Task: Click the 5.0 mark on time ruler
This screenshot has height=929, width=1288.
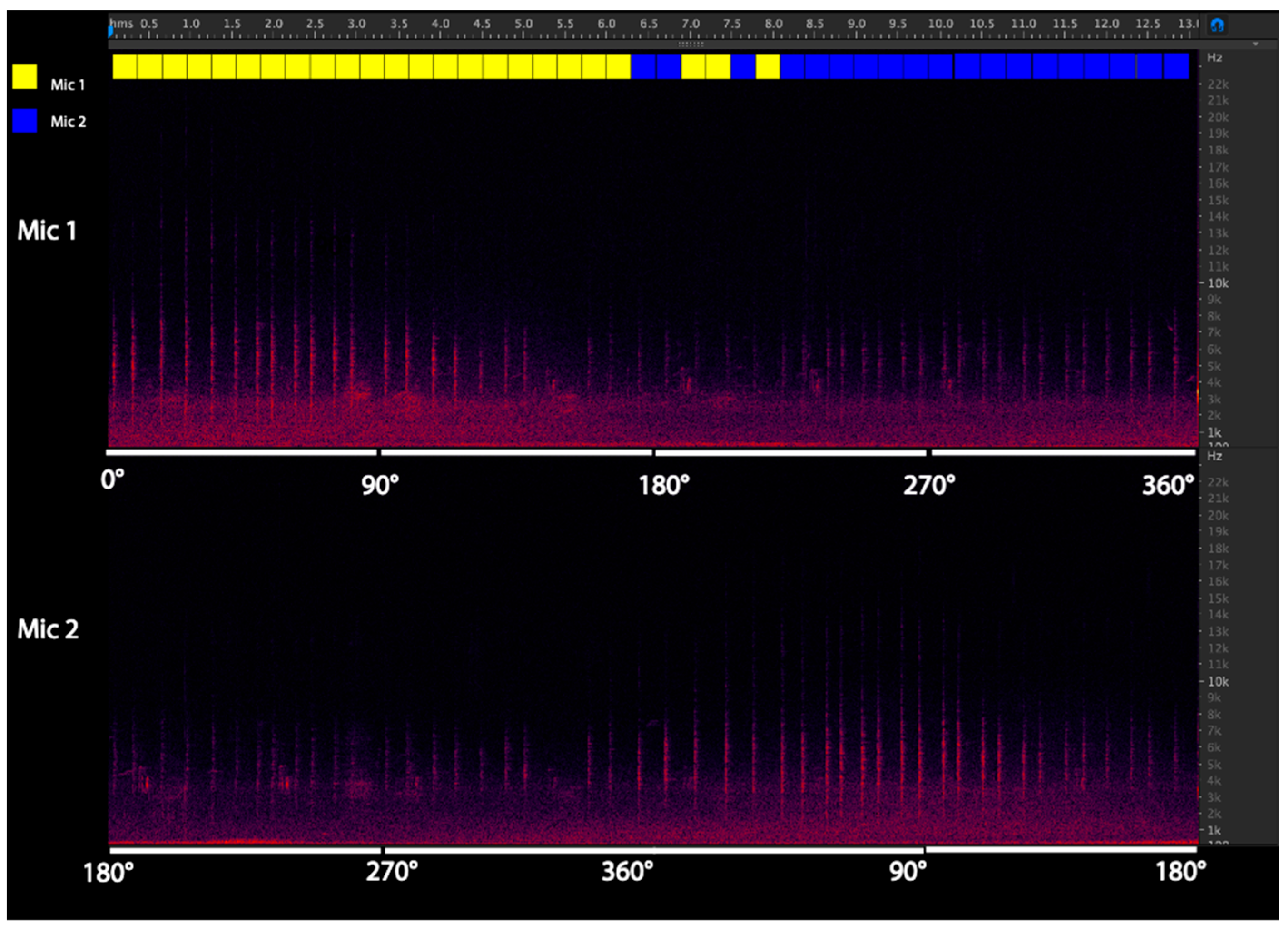Action: click(523, 24)
